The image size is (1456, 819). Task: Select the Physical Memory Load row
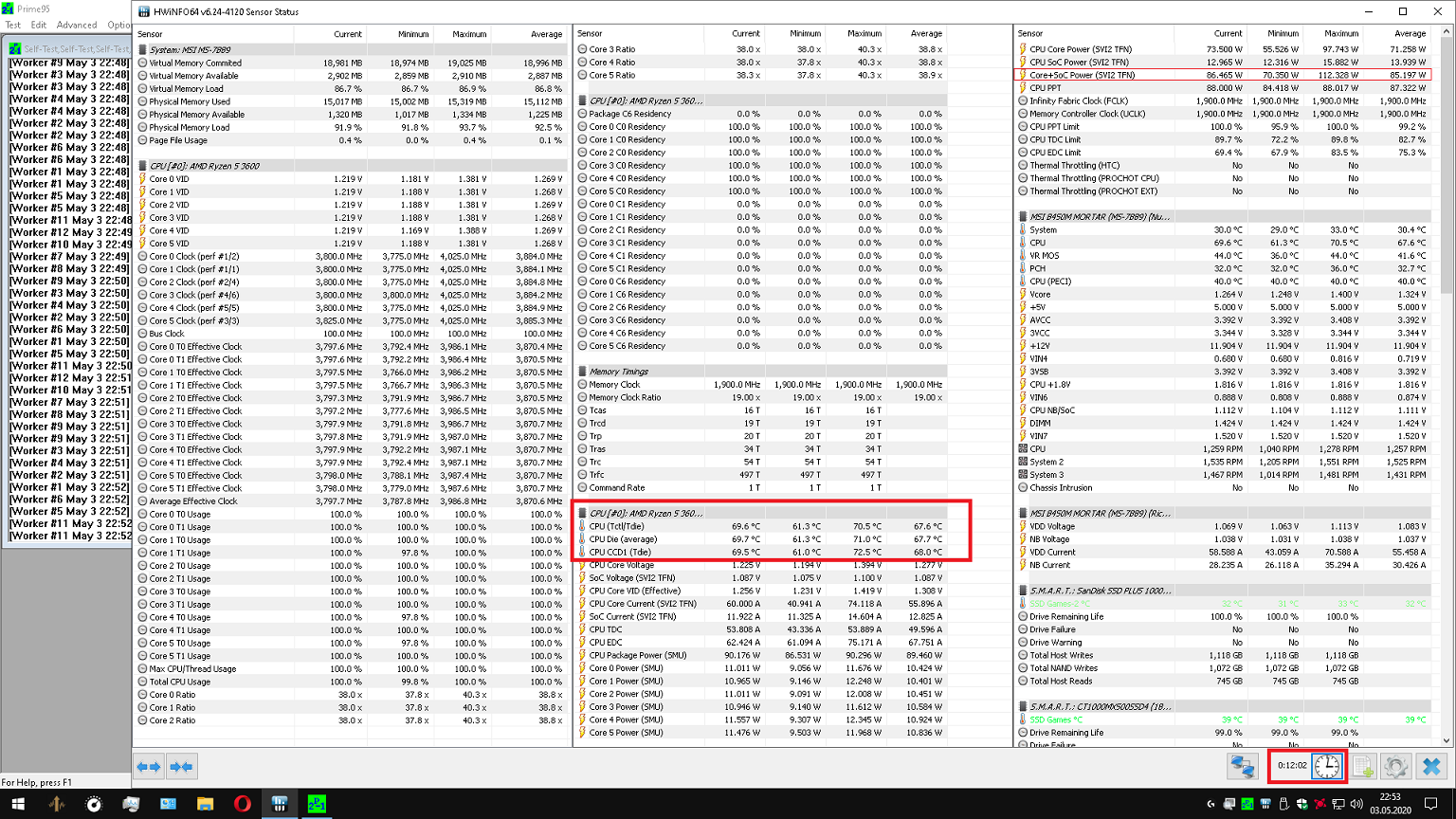pos(352,127)
